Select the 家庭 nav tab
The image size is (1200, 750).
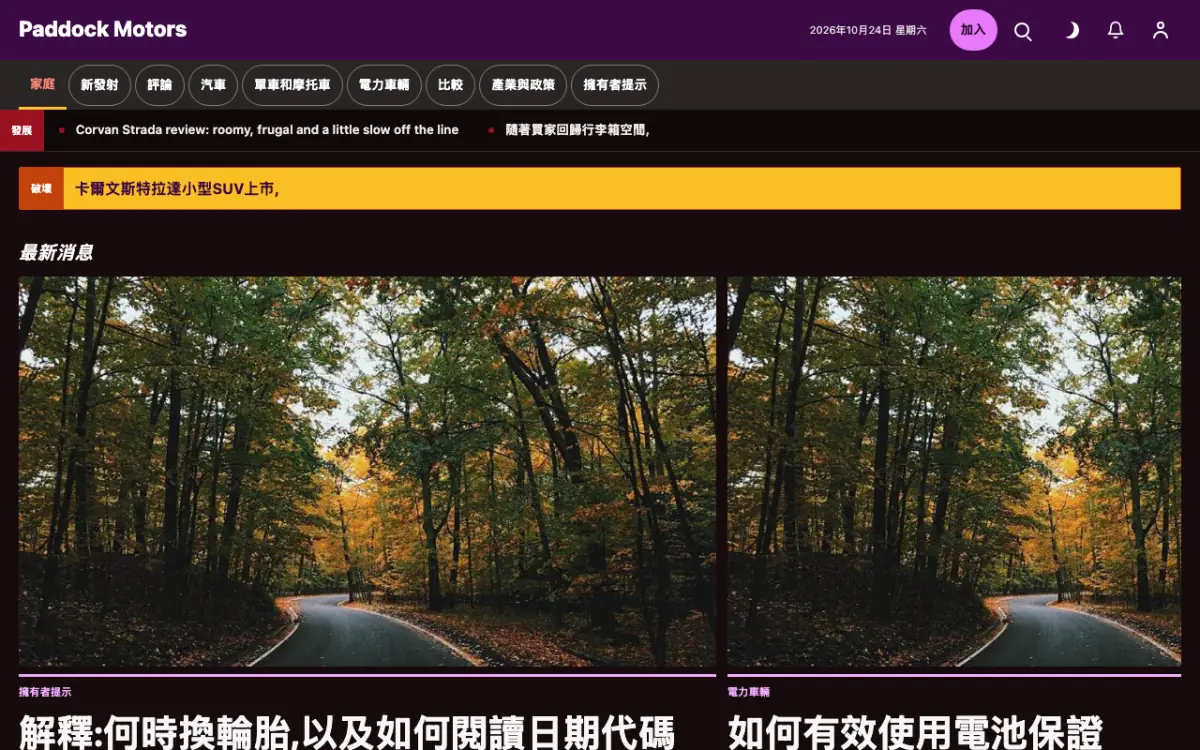(x=43, y=85)
